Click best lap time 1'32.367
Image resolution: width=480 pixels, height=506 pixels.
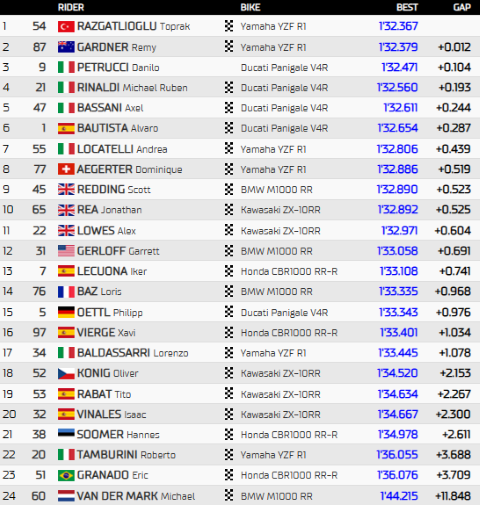click(398, 26)
